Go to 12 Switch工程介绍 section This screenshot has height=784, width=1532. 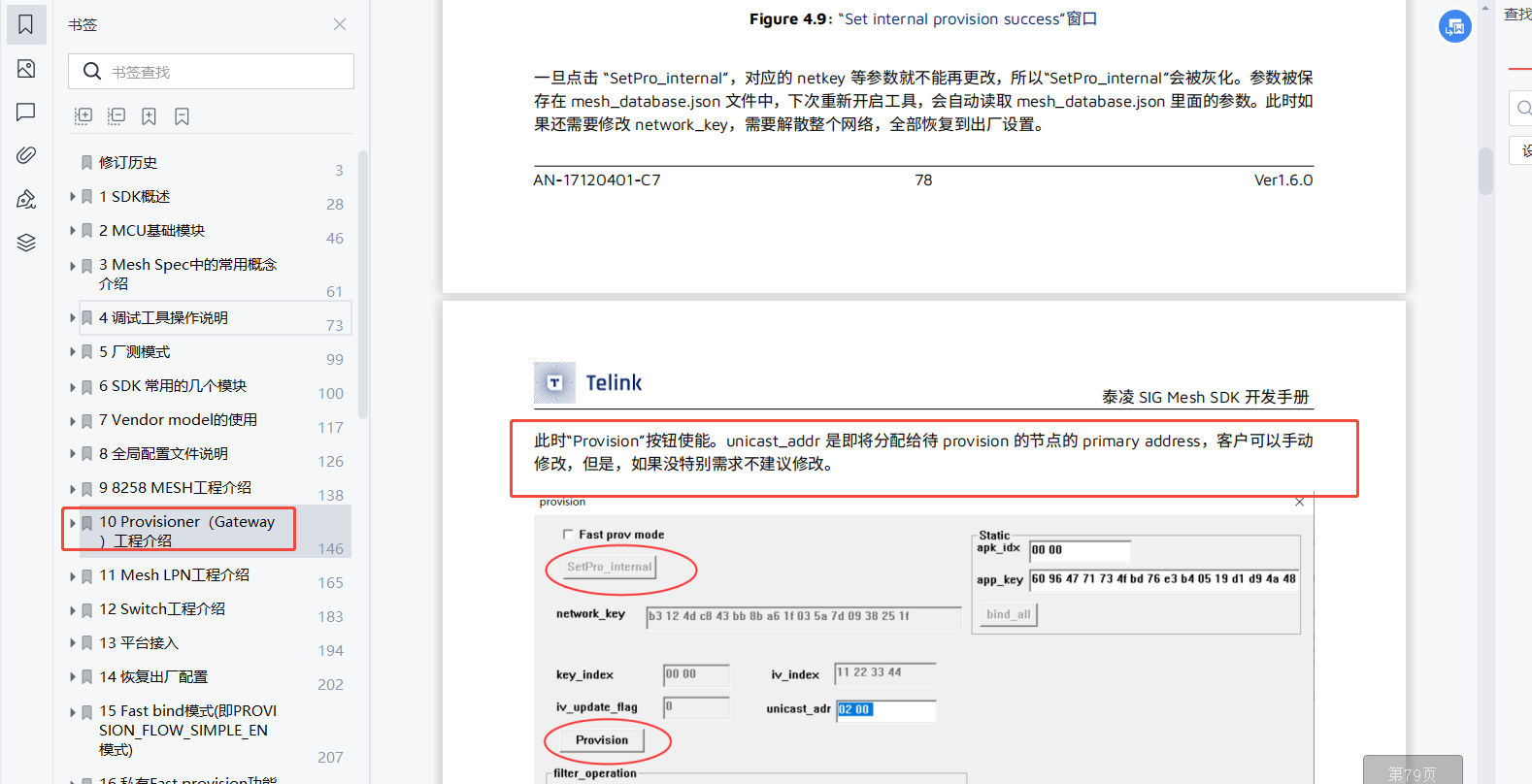(x=162, y=608)
